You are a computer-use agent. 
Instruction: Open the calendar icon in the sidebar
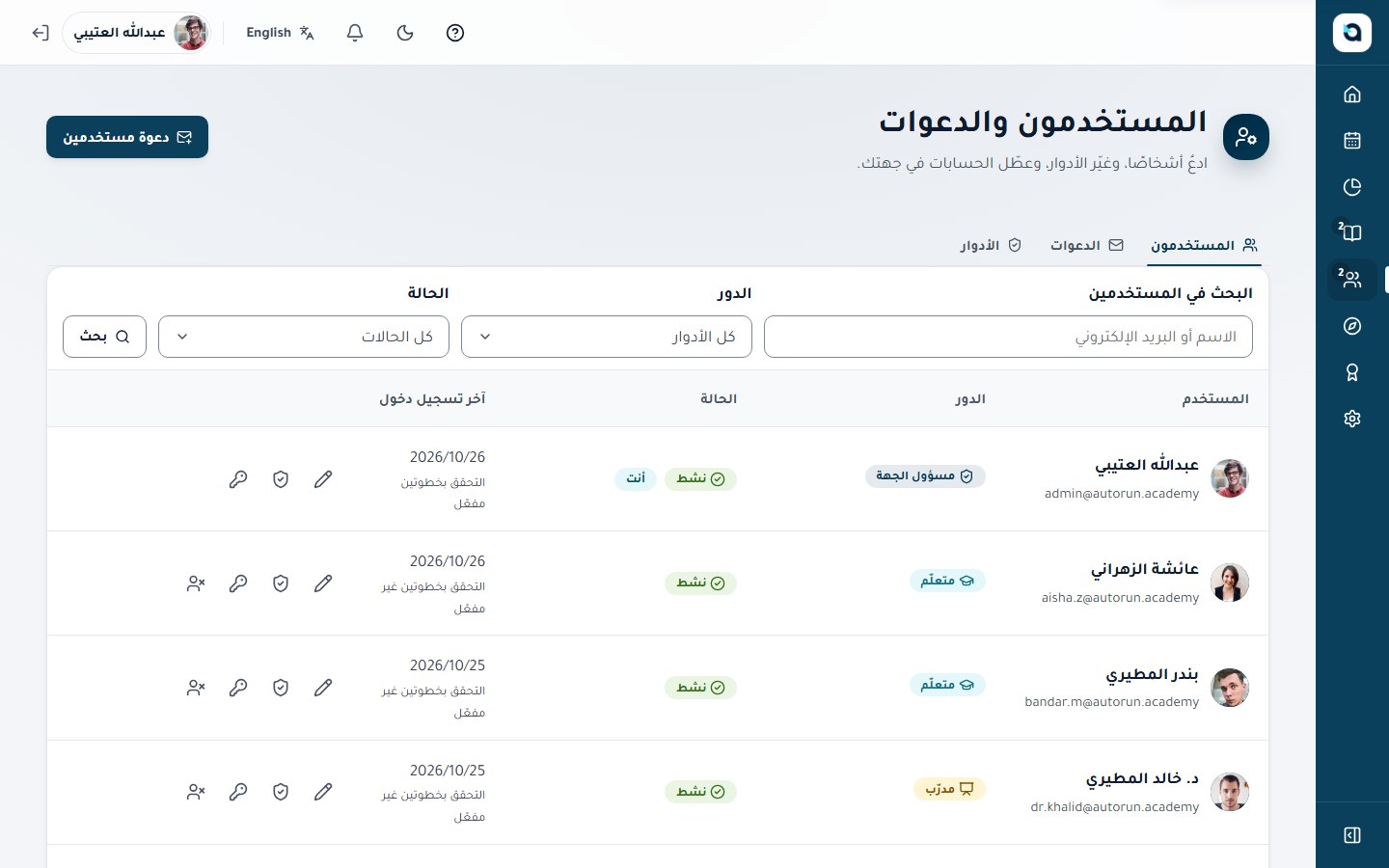tap(1352, 140)
